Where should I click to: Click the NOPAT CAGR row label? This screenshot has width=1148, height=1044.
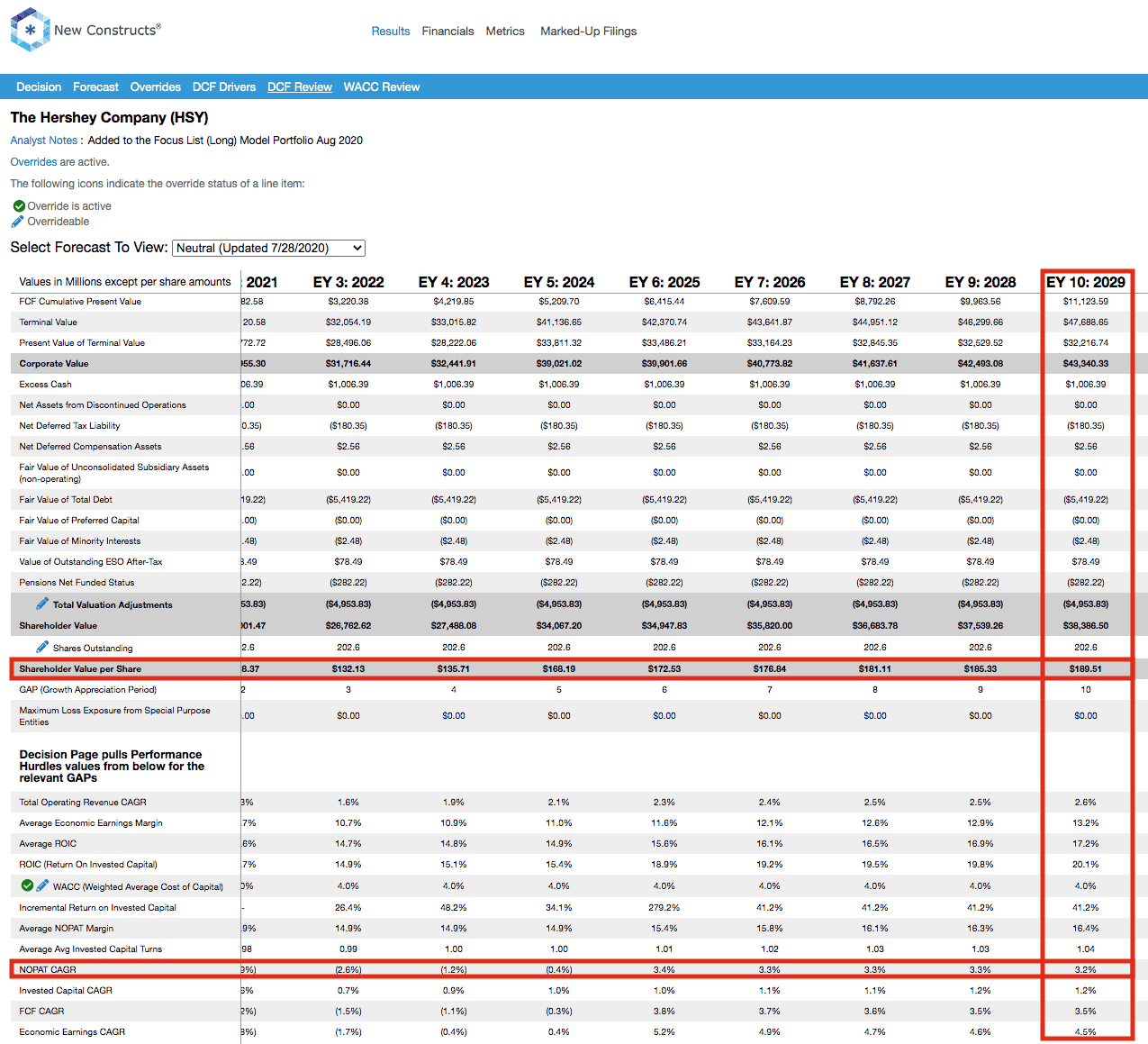[48, 970]
